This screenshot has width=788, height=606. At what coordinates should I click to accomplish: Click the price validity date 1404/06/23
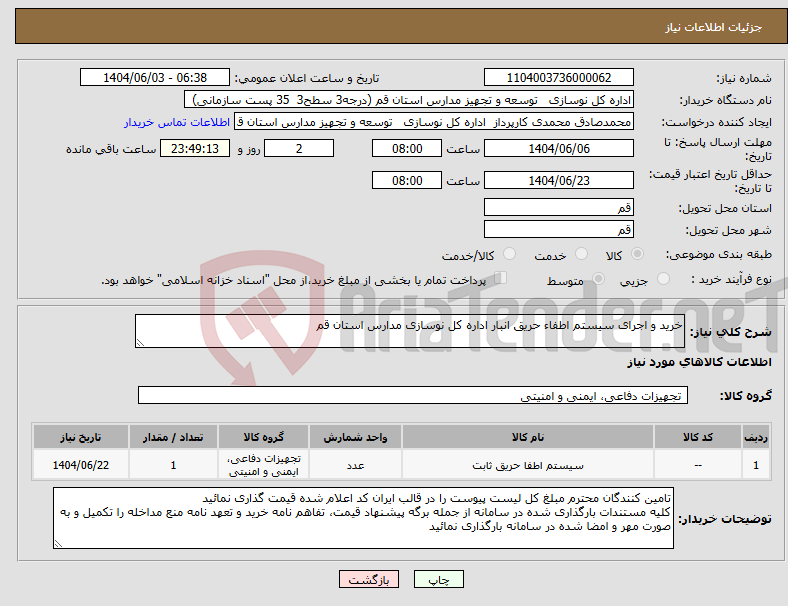pyautogui.click(x=558, y=180)
